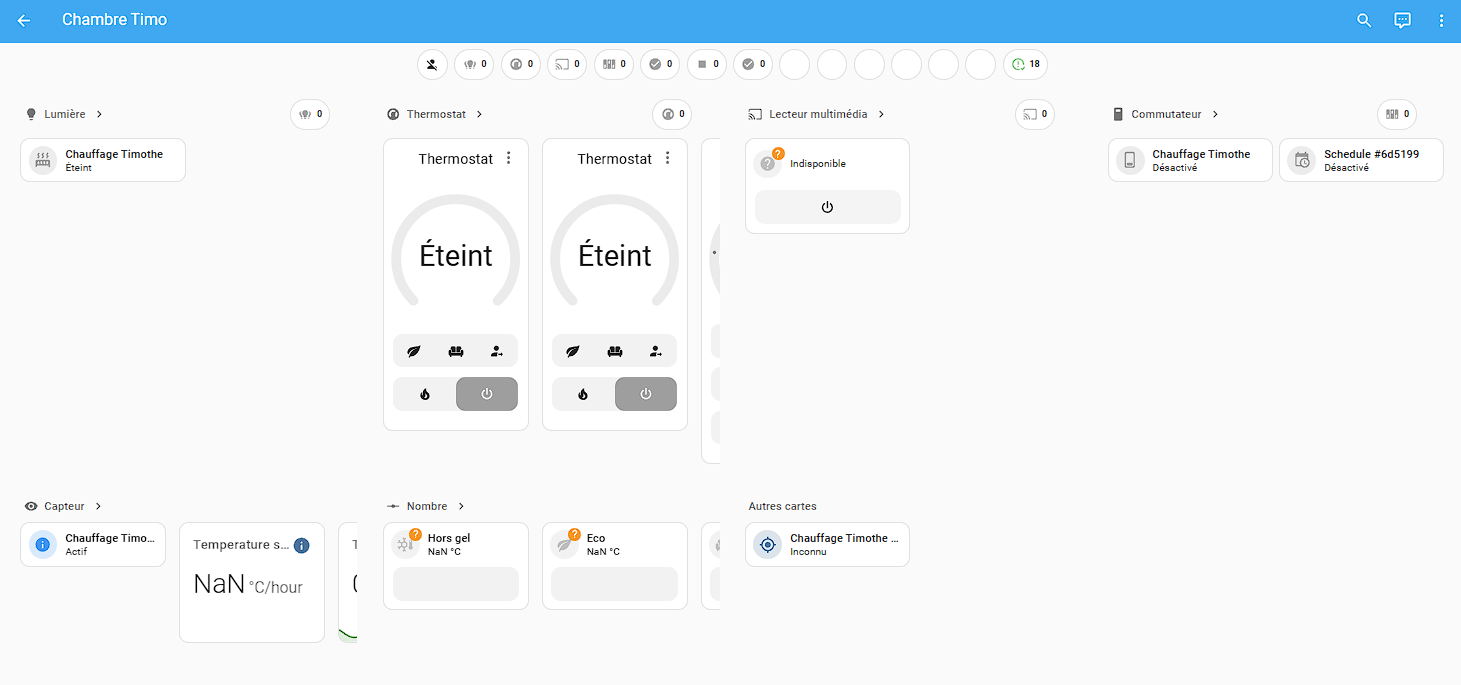The width and height of the screenshot is (1461, 685).
Task: Expand the Thermostat section header
Action: pyautogui.click(x=436, y=114)
